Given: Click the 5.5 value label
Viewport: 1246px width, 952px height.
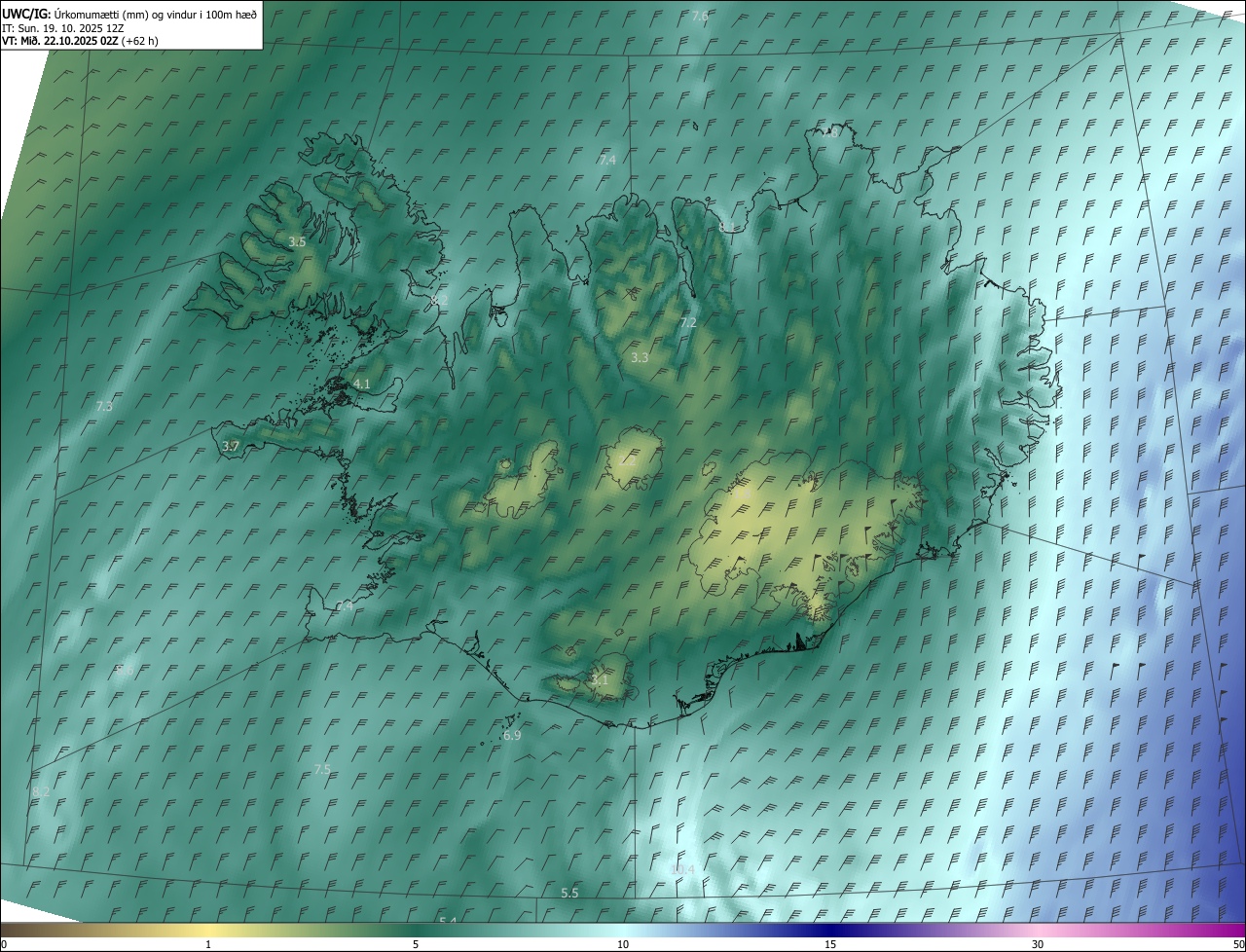Looking at the screenshot, I should [569, 893].
